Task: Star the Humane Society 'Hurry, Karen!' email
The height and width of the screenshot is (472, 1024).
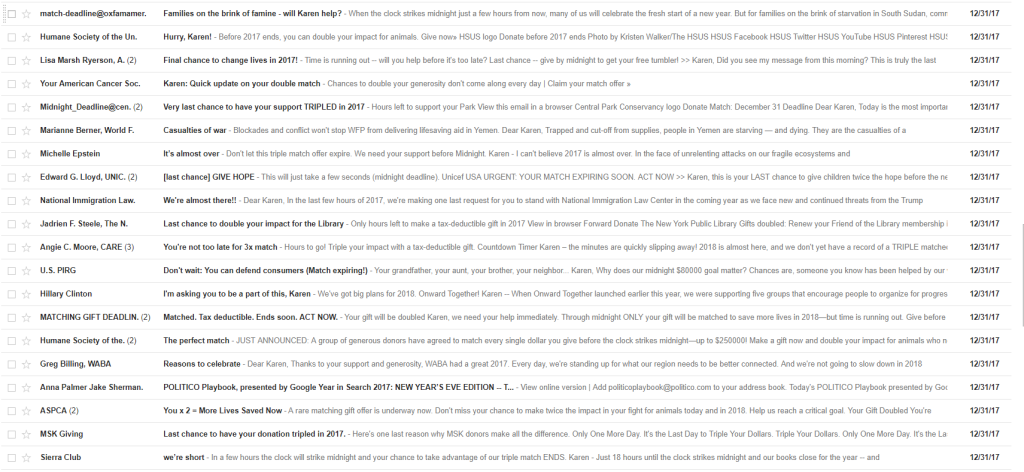Action: pos(26,37)
